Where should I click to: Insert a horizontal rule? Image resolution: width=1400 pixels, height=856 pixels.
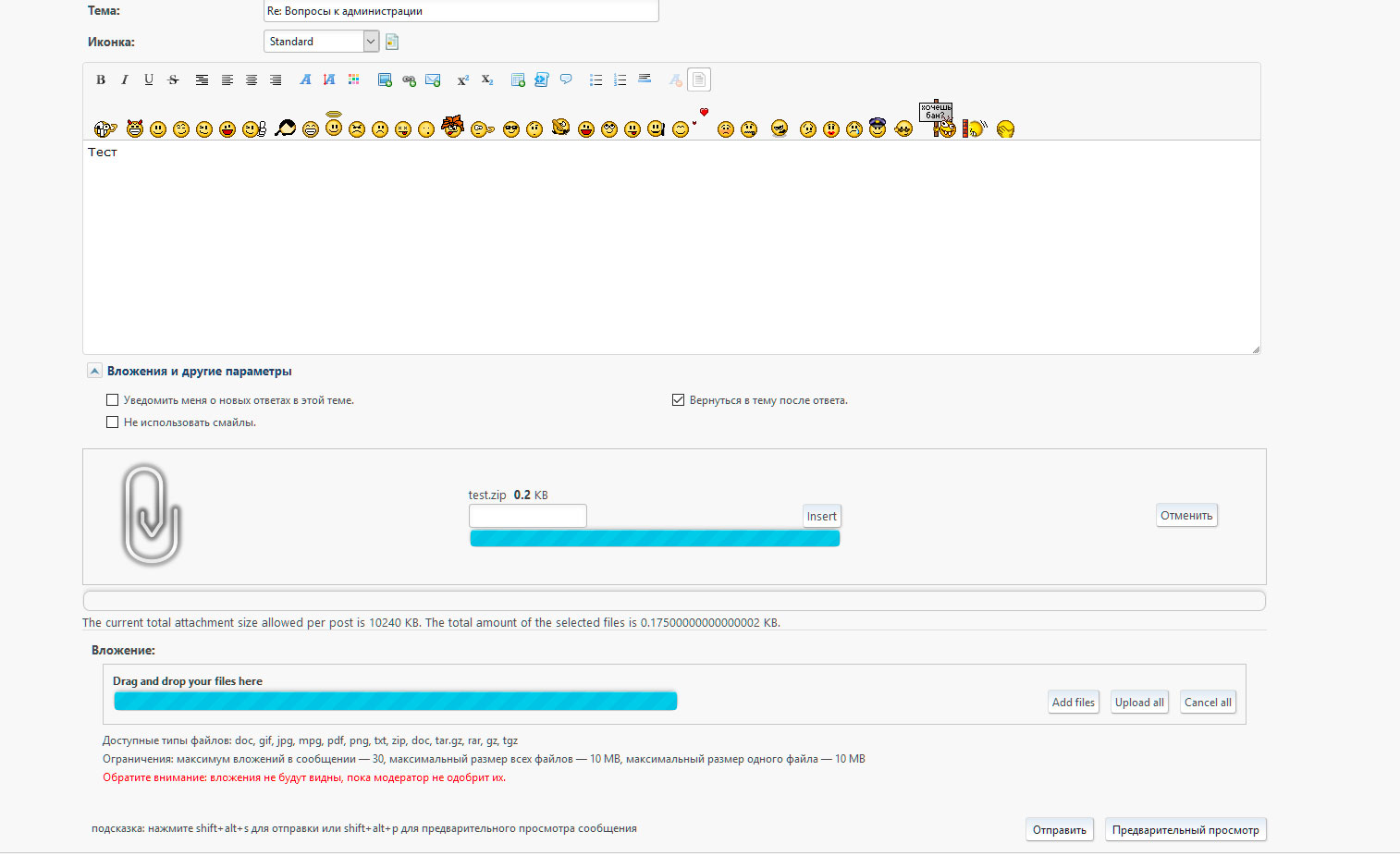[645, 80]
